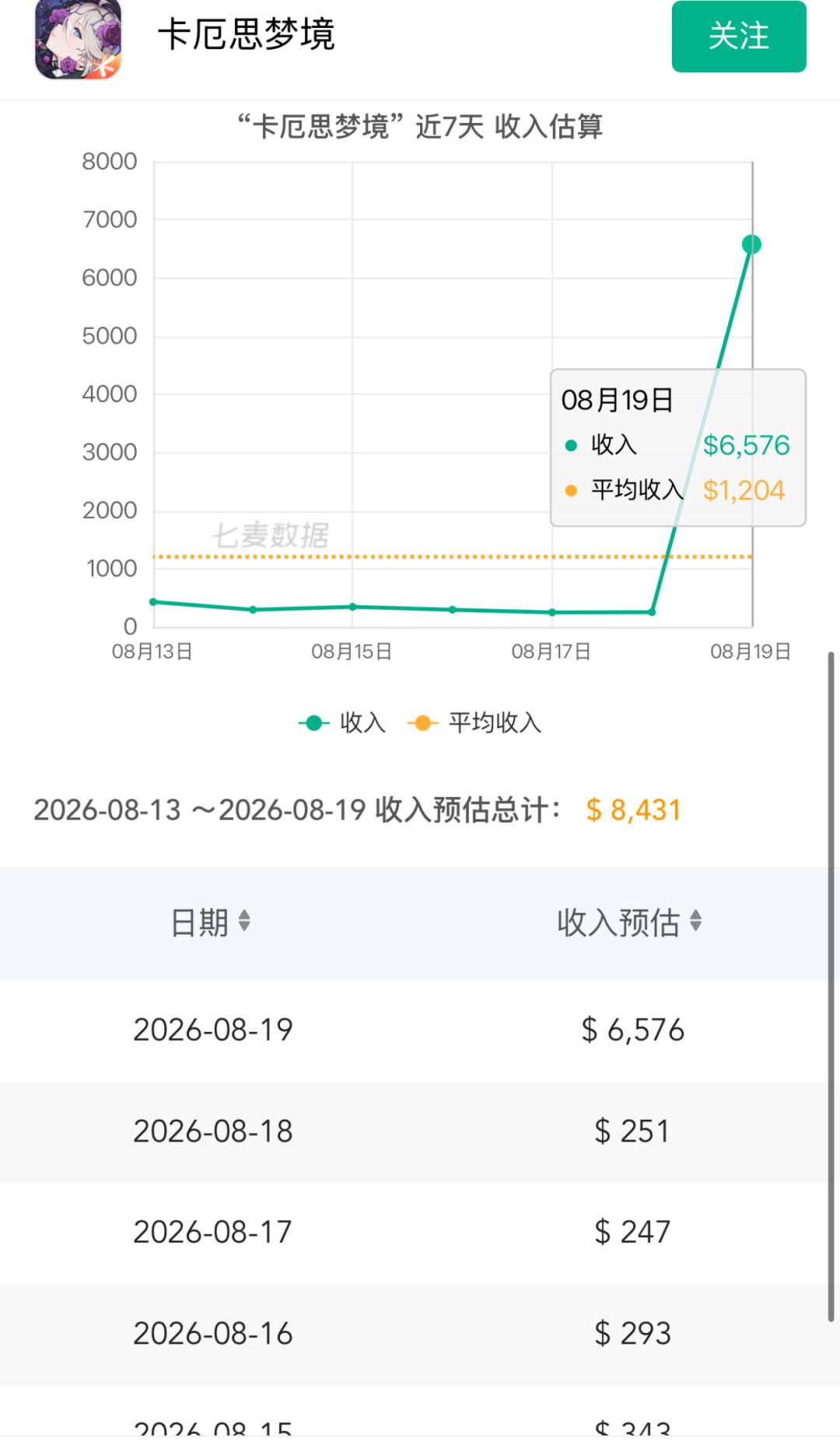Screen dimensions: 840x1452
Task: Click the vertical page scrollbar
Action: pyautogui.click(x=831, y=987)
